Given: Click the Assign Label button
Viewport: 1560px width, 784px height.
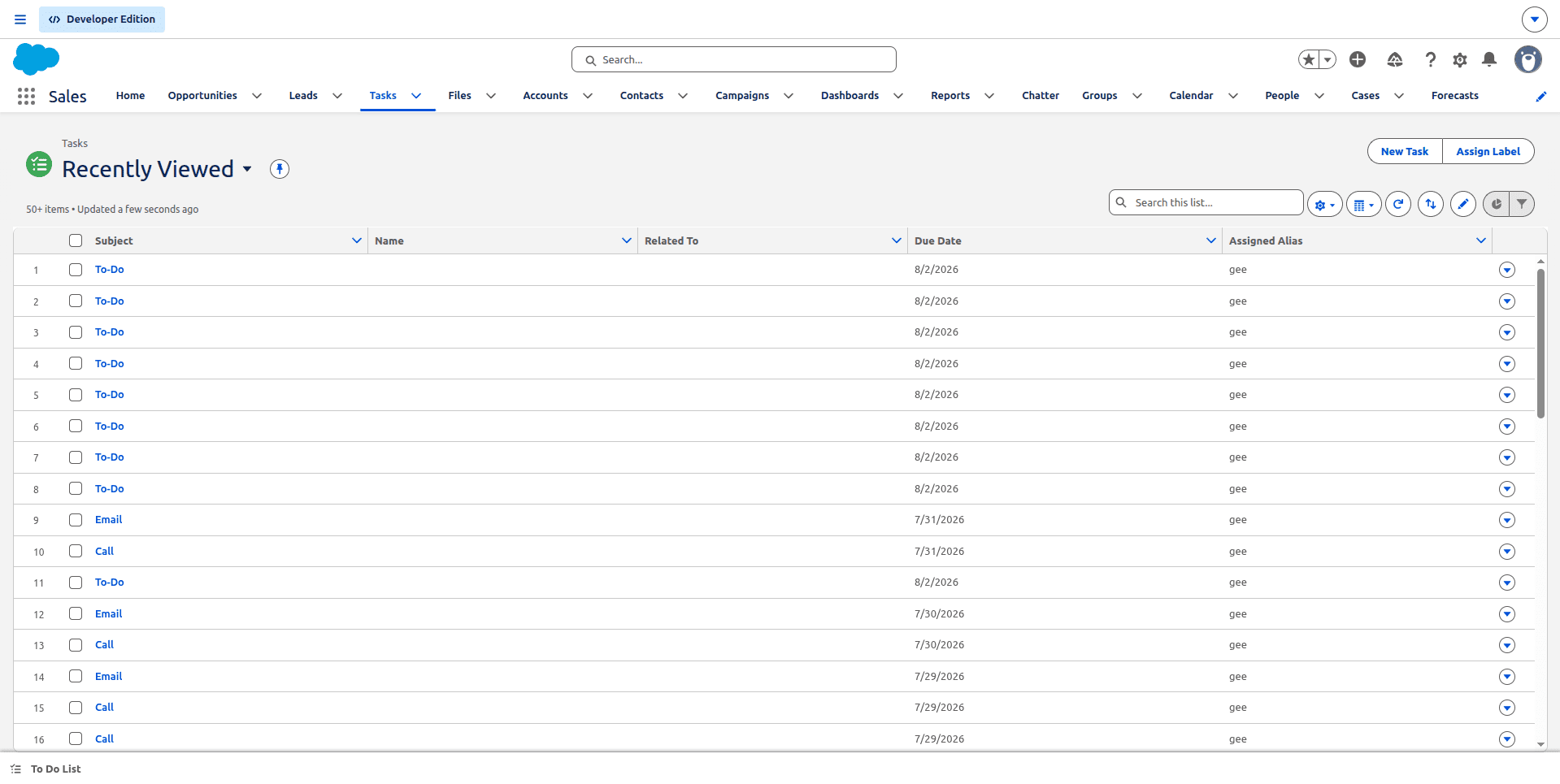Looking at the screenshot, I should (x=1488, y=151).
